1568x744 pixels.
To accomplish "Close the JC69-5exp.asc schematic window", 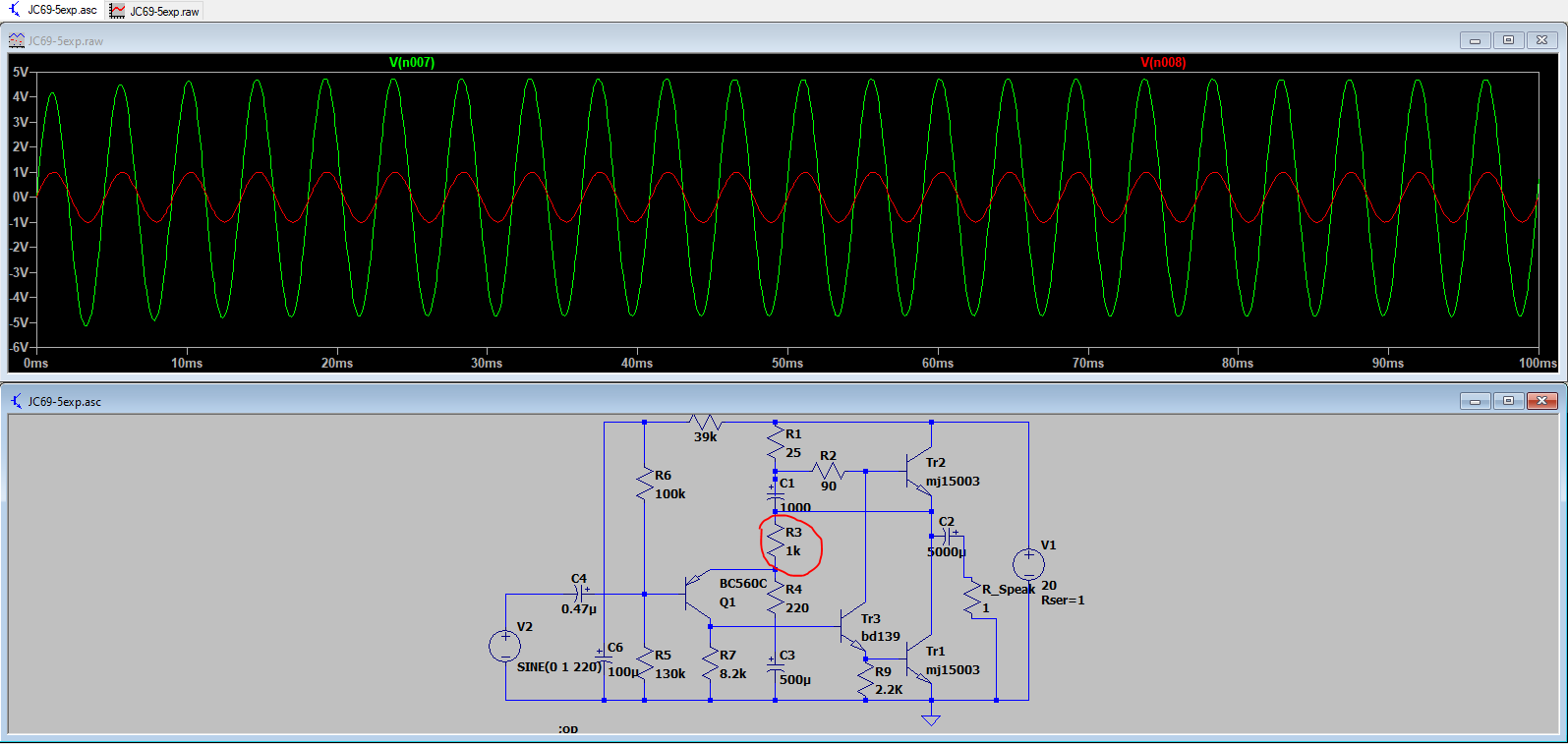I will (1541, 401).
